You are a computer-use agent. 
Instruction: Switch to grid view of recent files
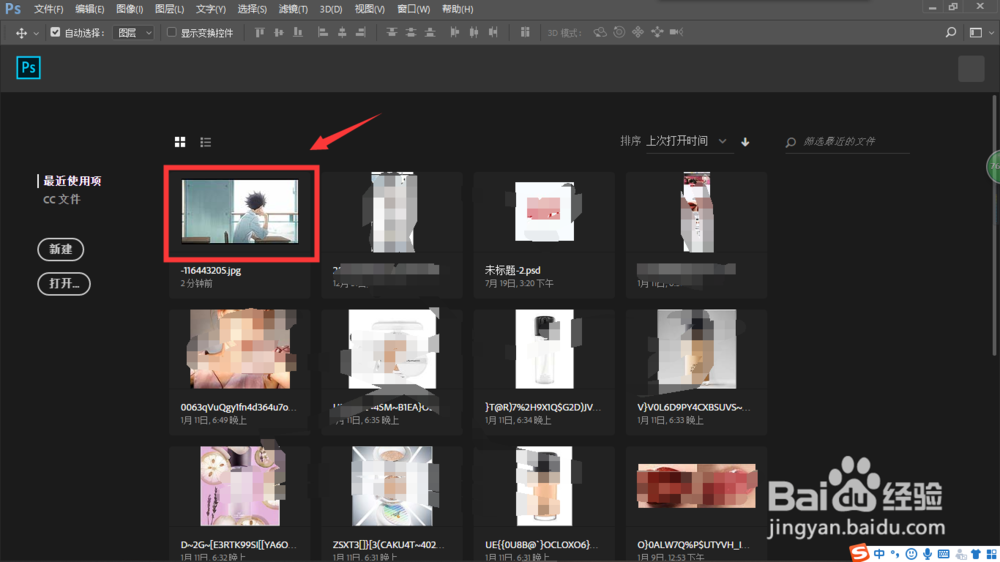point(180,142)
